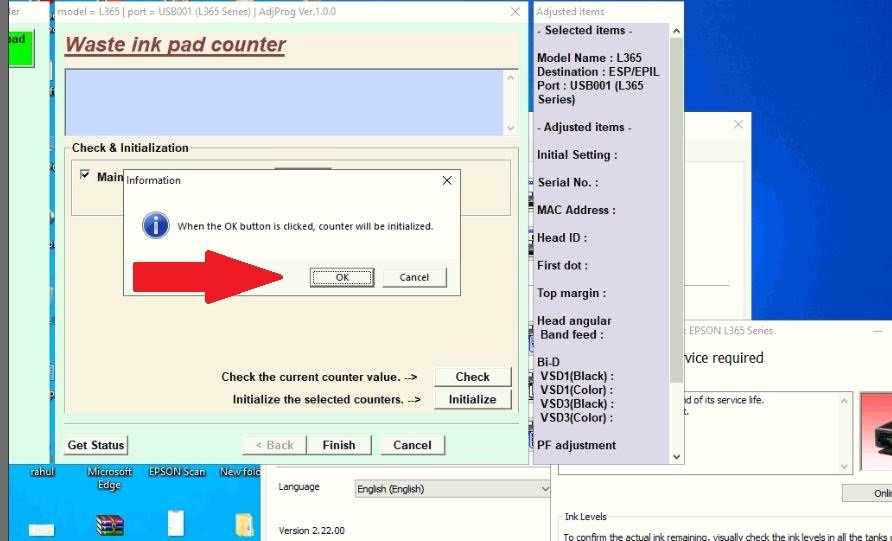
Task: Cancel the counter initialization prompt
Action: tap(414, 277)
